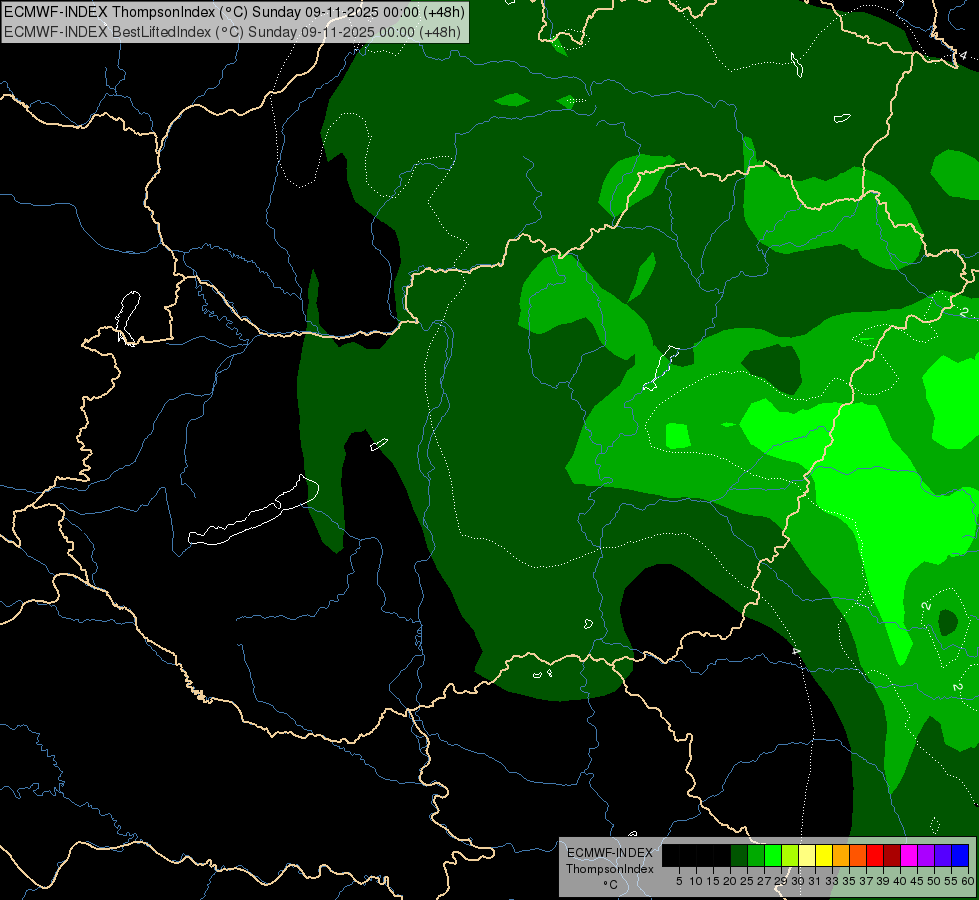Select the medium green 25–27 legend swatch

tap(756, 855)
